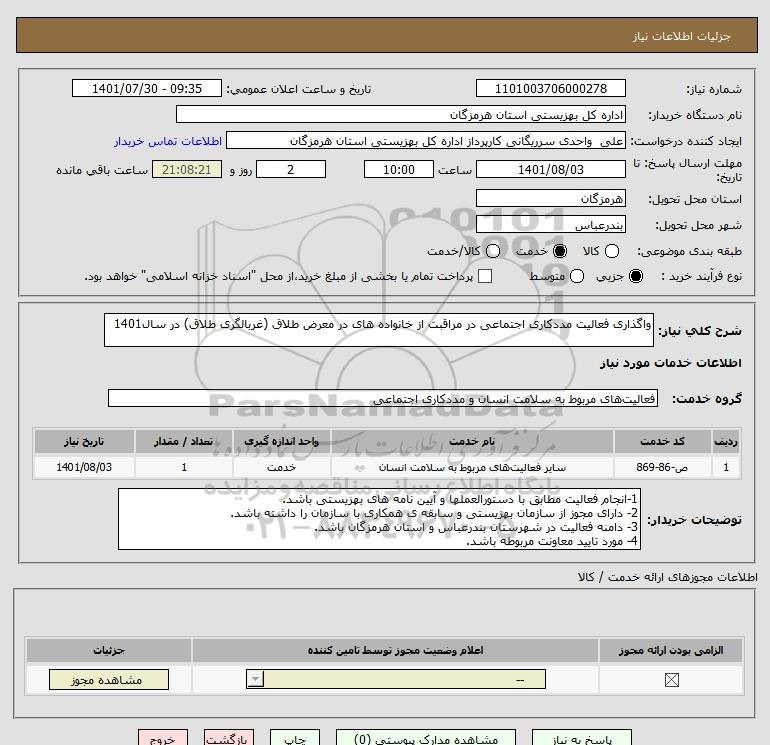The height and width of the screenshot is (745, 770).
Task: Click the الزامی بودن ارائه مجوز column header
Action: click(671, 650)
